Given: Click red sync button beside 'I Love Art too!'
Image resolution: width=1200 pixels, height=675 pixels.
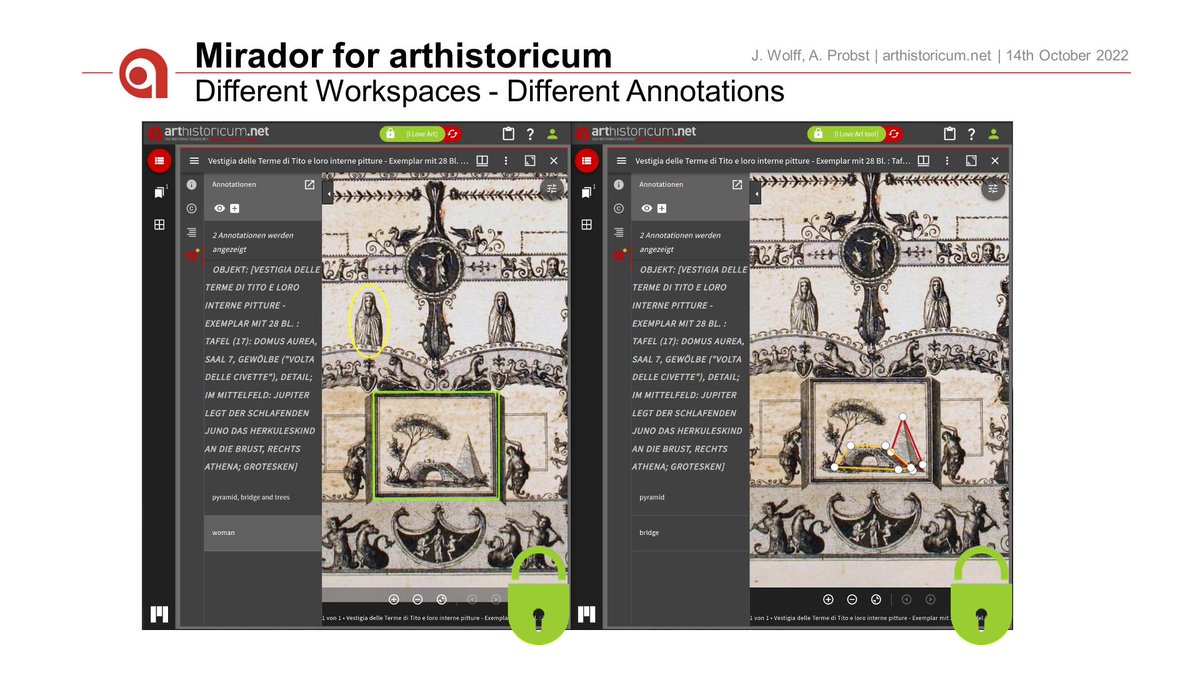Looking at the screenshot, I should coord(894,134).
